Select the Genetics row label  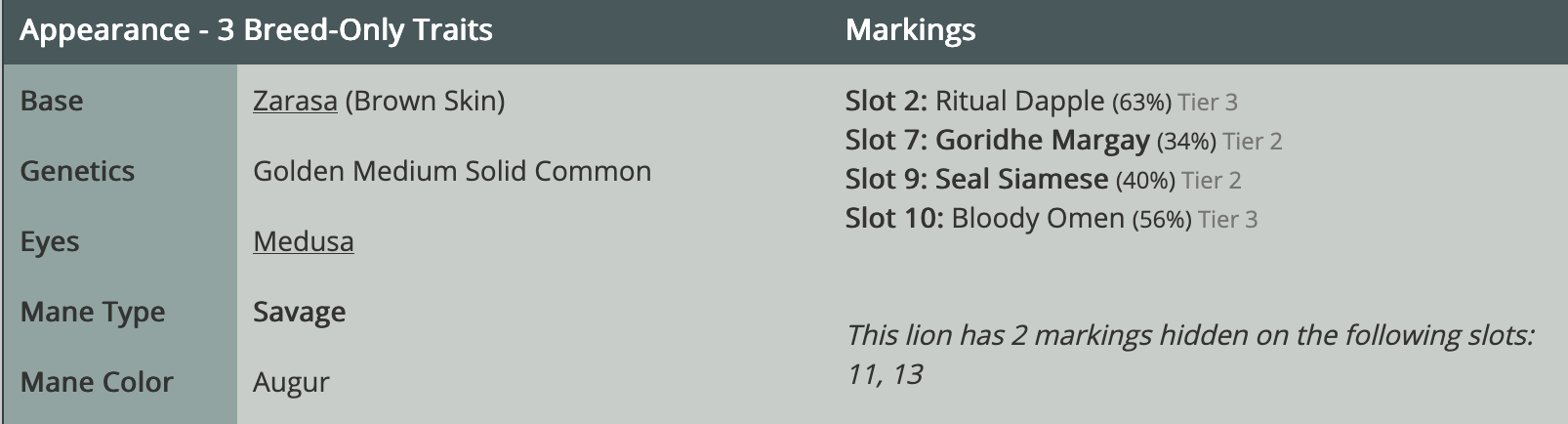tap(77, 171)
